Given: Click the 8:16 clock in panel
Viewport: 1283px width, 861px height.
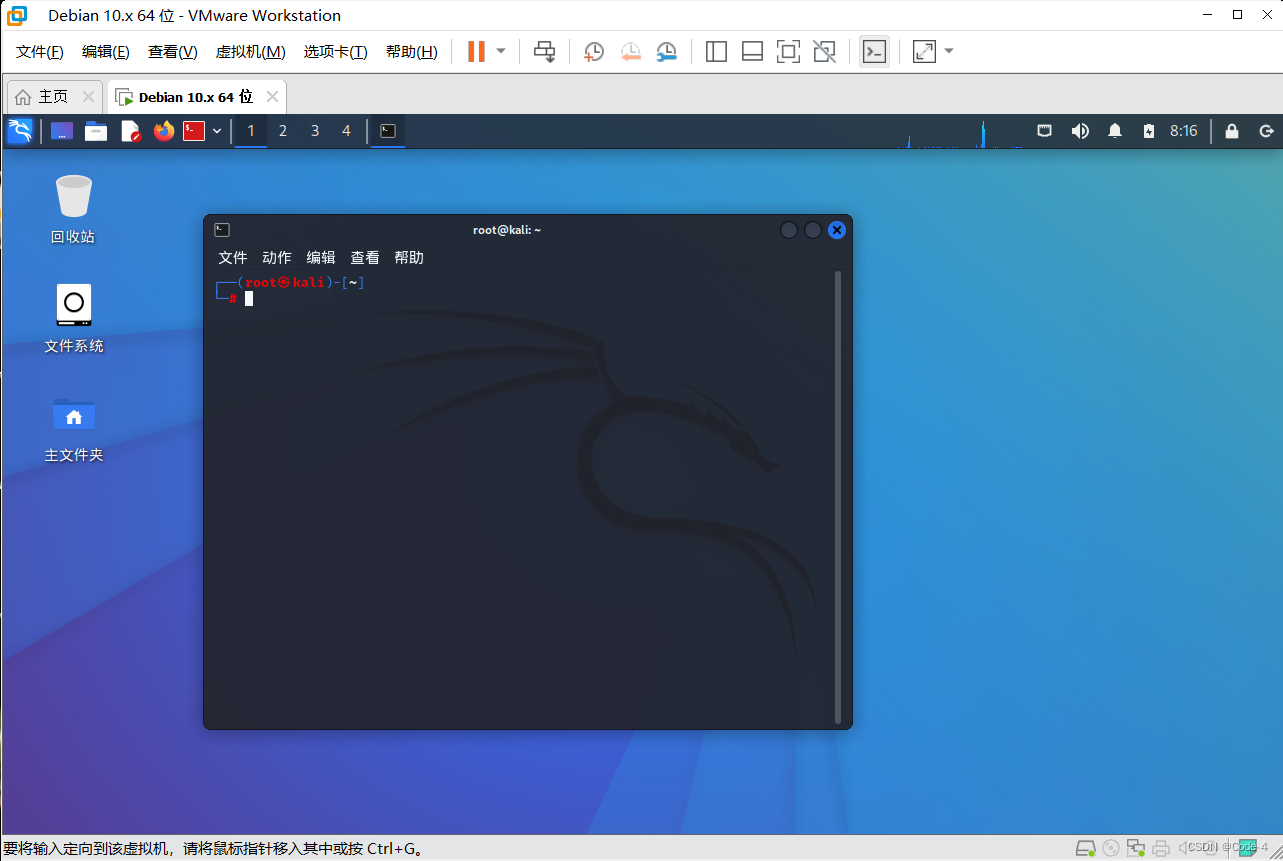Looking at the screenshot, I should click(1184, 131).
